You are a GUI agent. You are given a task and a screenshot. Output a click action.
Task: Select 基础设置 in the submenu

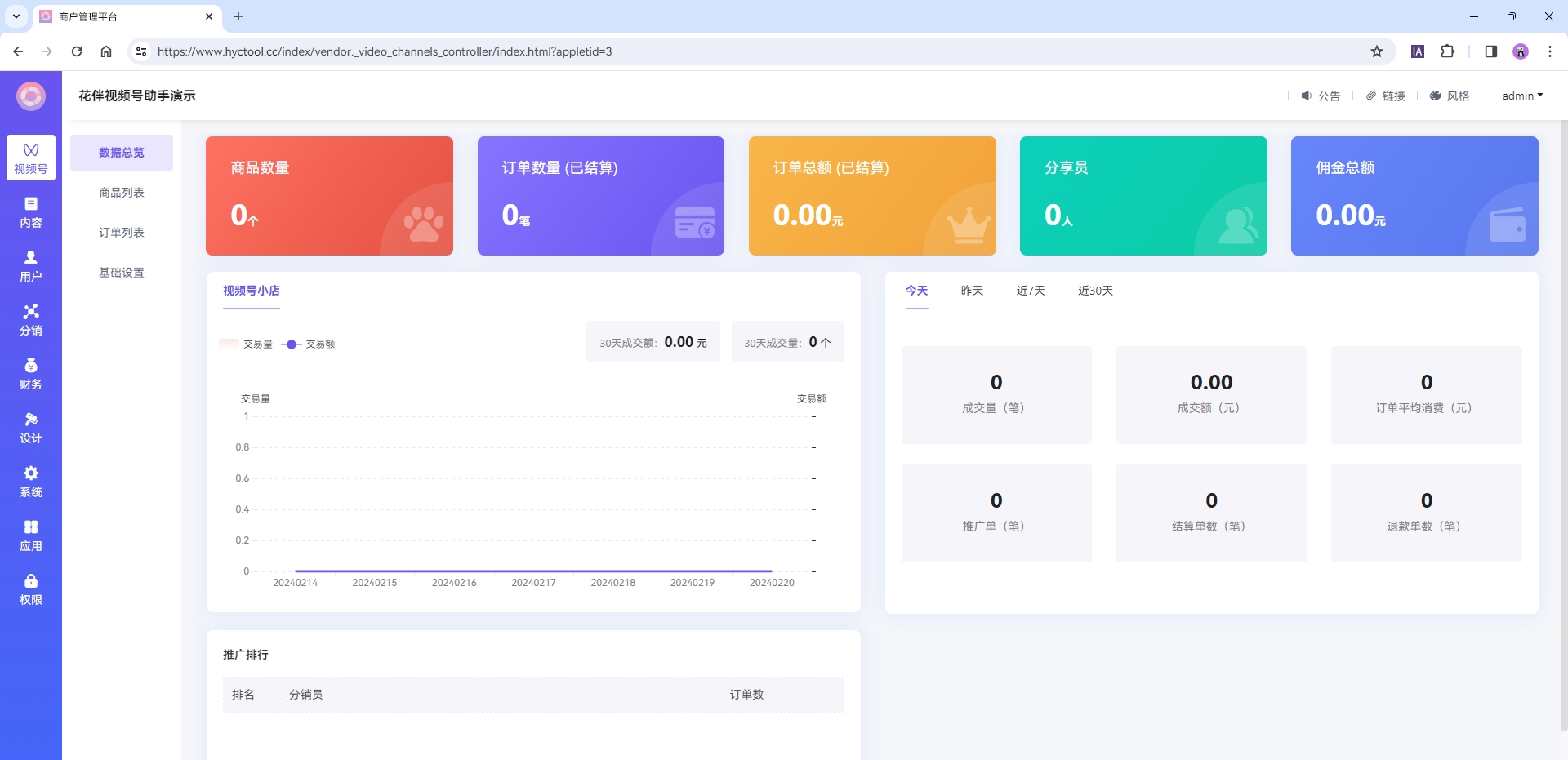click(x=122, y=273)
